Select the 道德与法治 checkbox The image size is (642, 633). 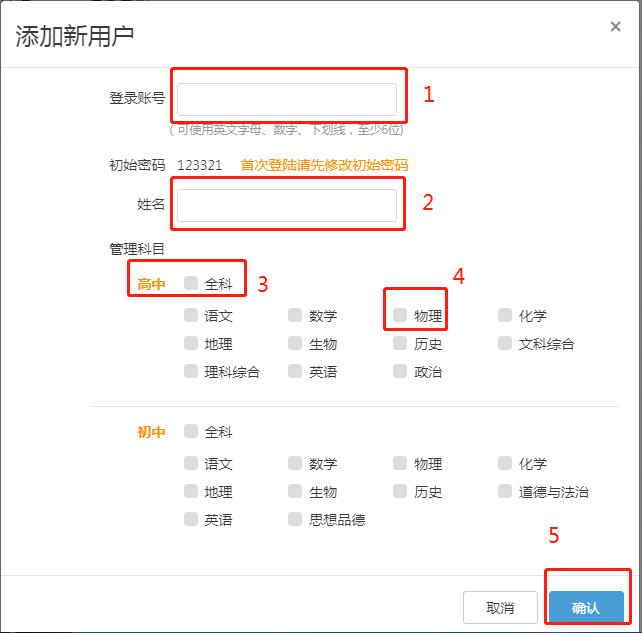505,492
